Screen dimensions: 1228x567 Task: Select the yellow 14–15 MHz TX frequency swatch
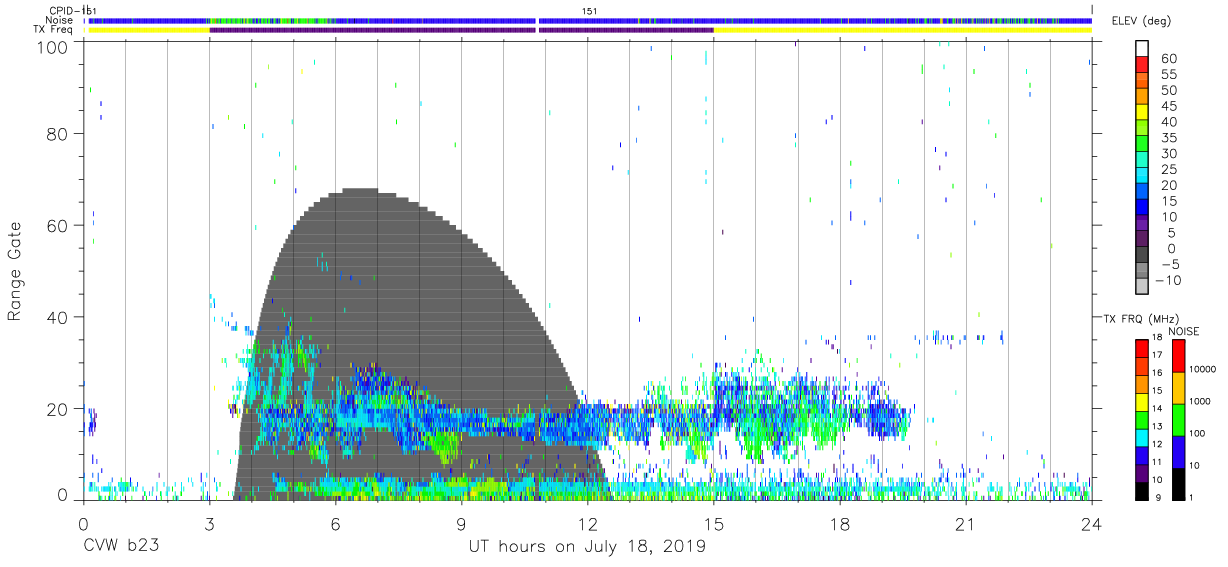tap(1142, 402)
